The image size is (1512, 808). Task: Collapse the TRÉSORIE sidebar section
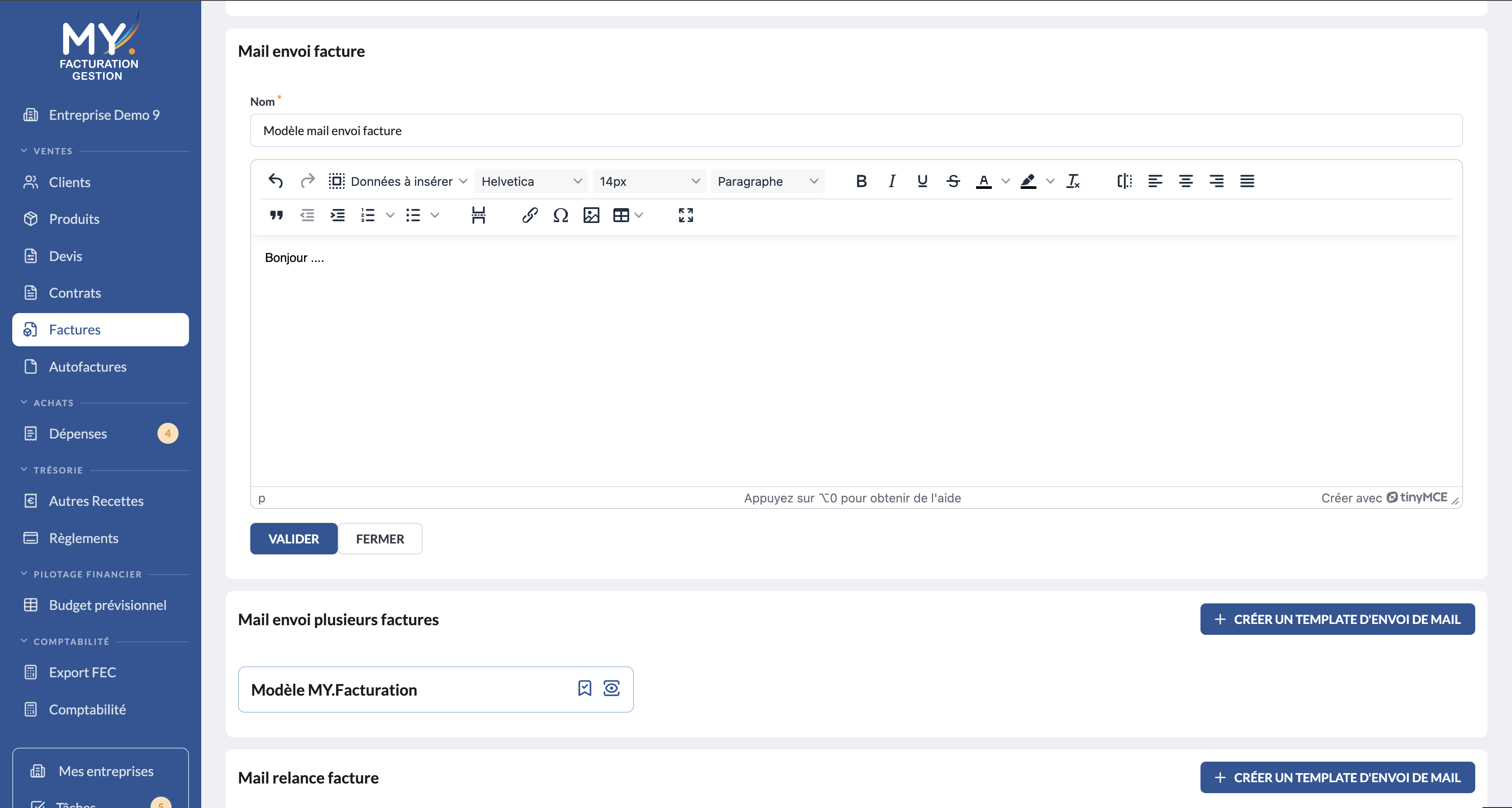click(x=52, y=470)
